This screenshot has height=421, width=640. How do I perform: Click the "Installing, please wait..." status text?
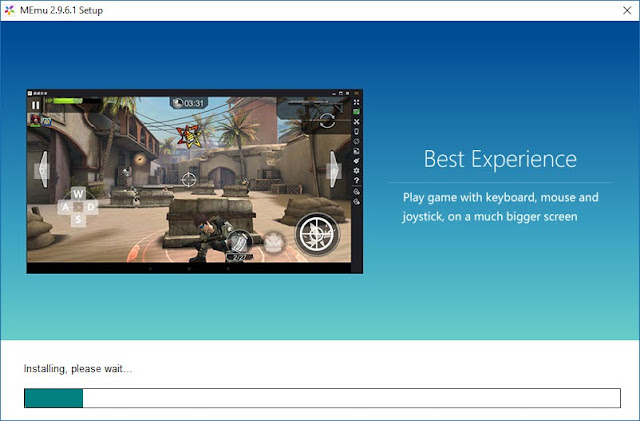click(x=78, y=369)
